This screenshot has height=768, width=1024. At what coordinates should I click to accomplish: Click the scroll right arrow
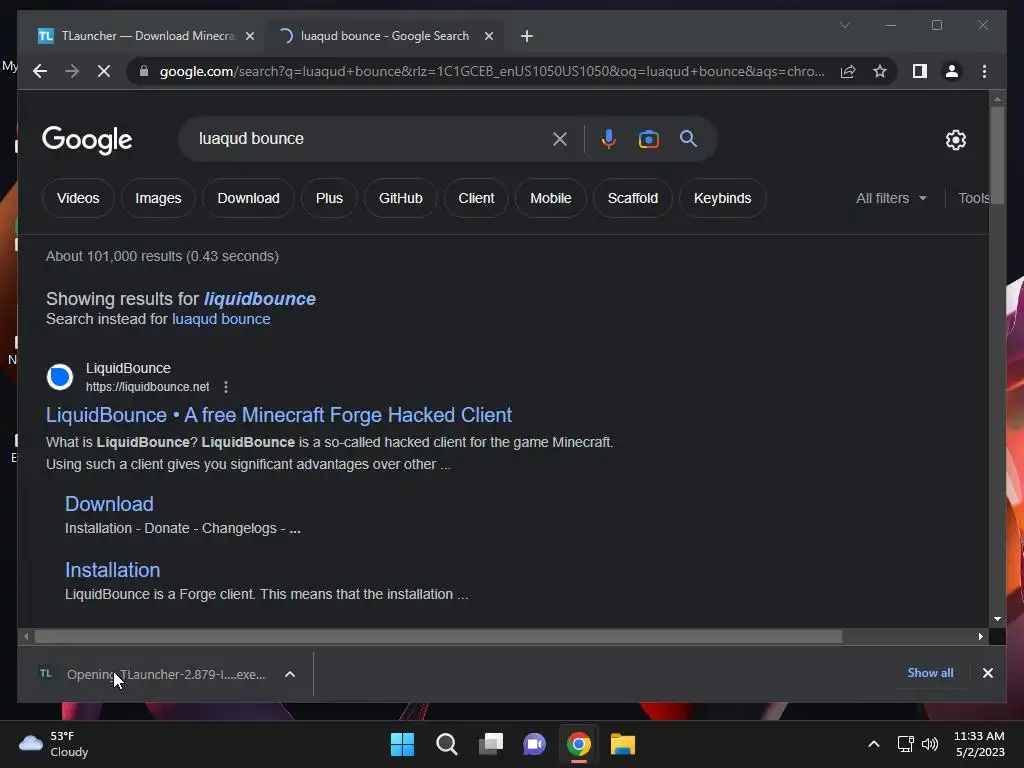tap(981, 636)
